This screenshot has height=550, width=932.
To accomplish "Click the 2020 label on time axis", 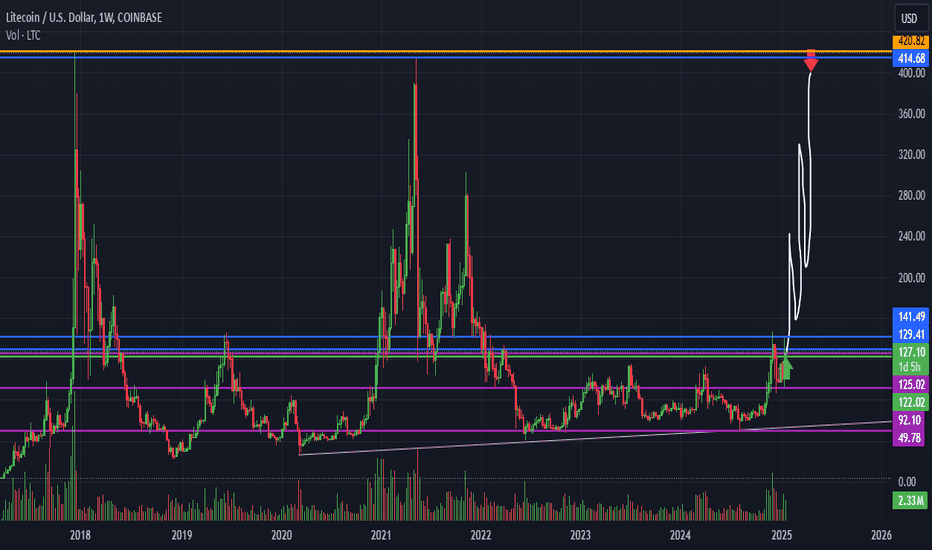I will coord(282,535).
